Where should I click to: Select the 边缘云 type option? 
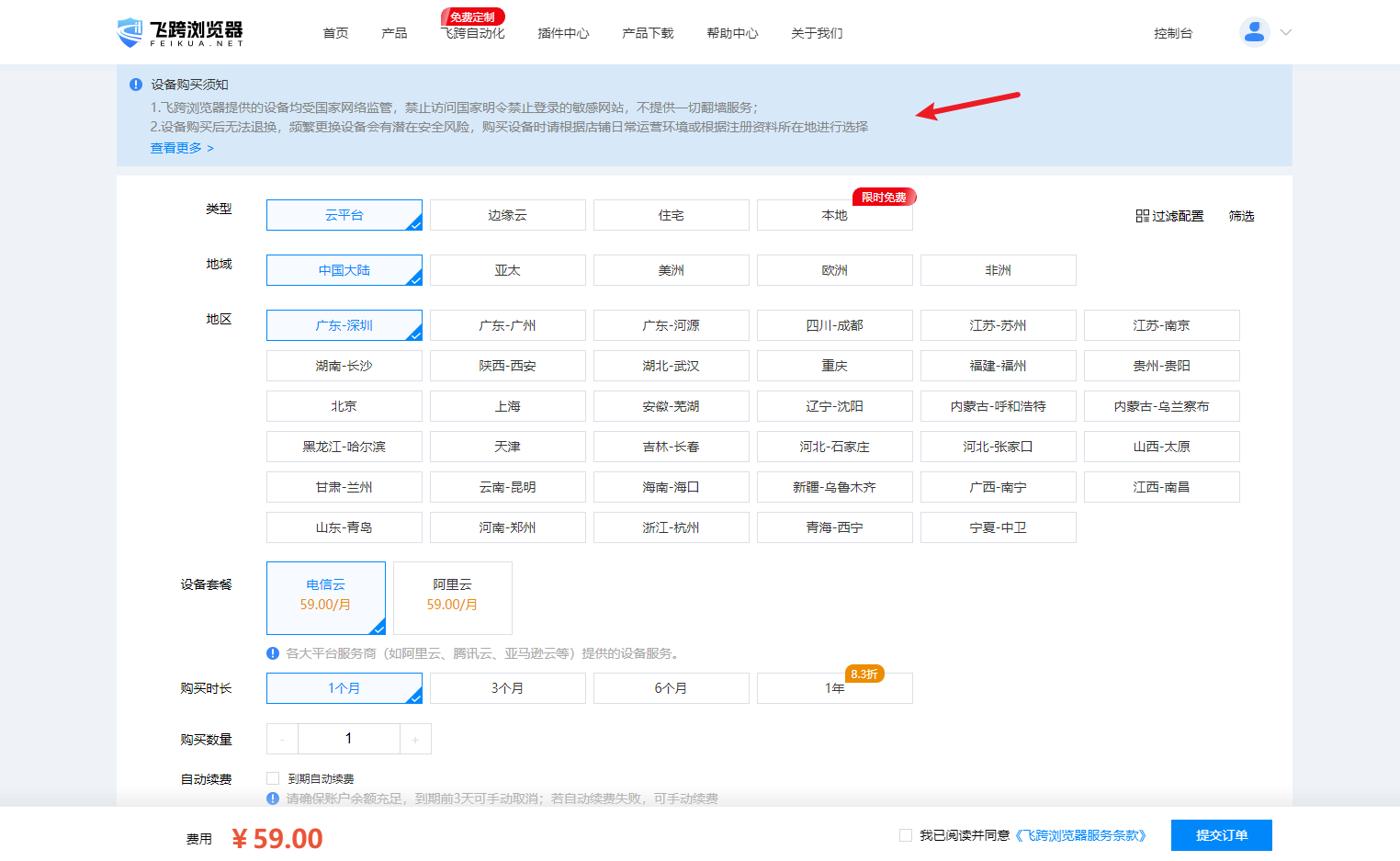click(507, 215)
